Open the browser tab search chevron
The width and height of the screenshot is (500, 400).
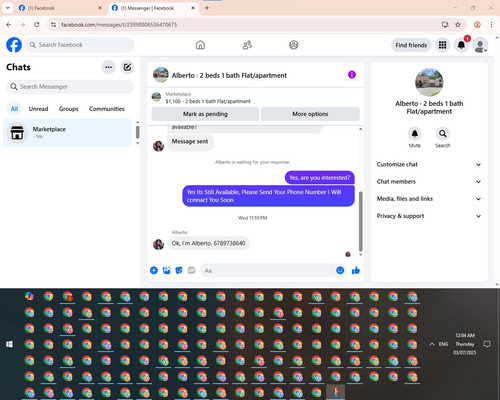tap(7, 8)
